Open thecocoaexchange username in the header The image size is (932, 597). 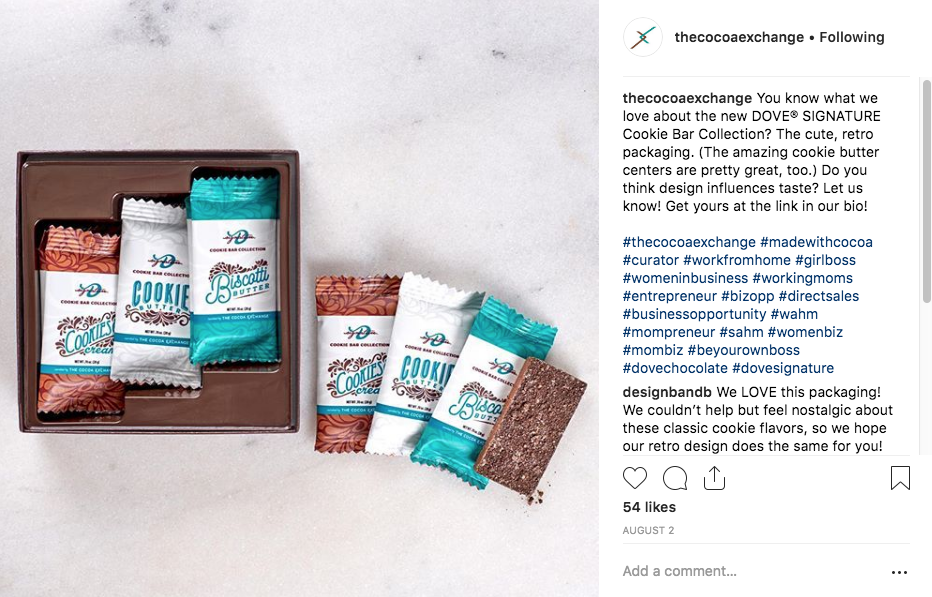click(739, 37)
